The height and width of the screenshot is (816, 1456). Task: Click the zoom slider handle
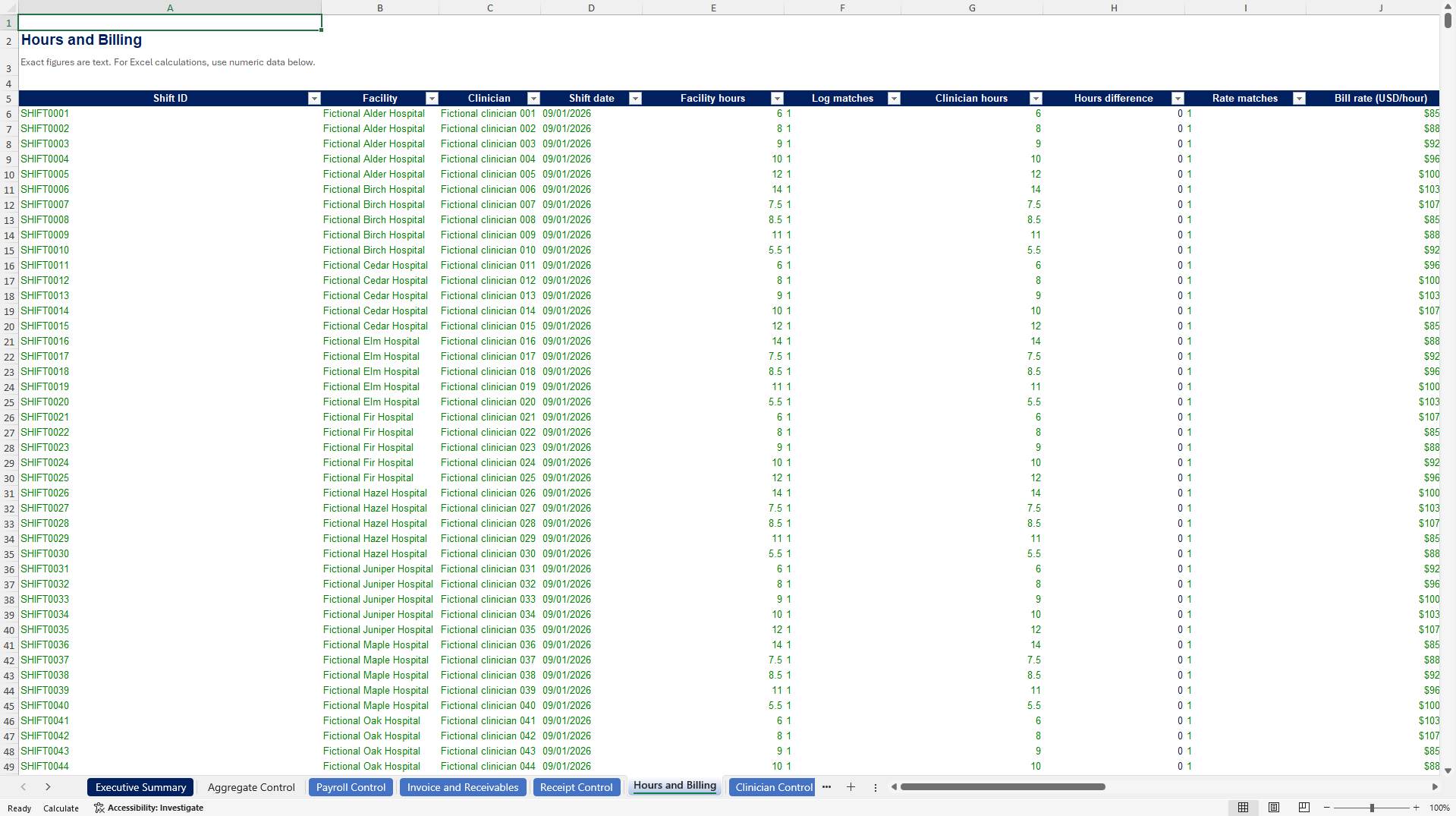tap(1372, 808)
